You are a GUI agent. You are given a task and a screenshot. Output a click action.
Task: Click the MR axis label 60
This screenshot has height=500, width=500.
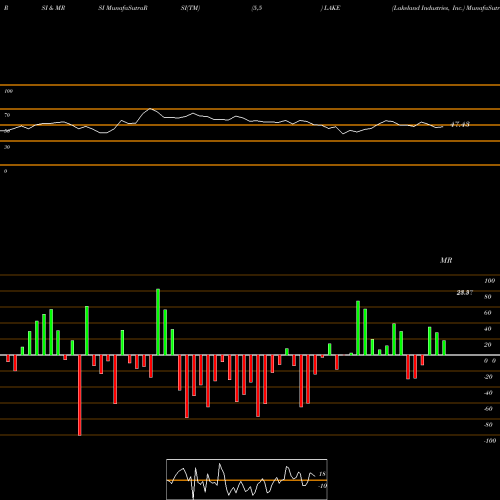click(x=488, y=313)
